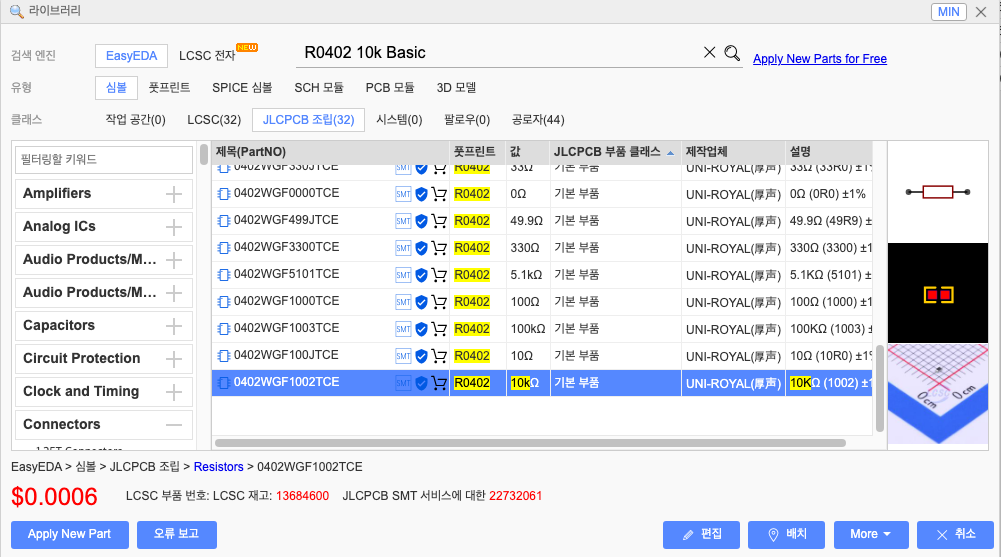
Task: Click the cart icon for 0402WGF1003TCE
Action: coord(439,329)
